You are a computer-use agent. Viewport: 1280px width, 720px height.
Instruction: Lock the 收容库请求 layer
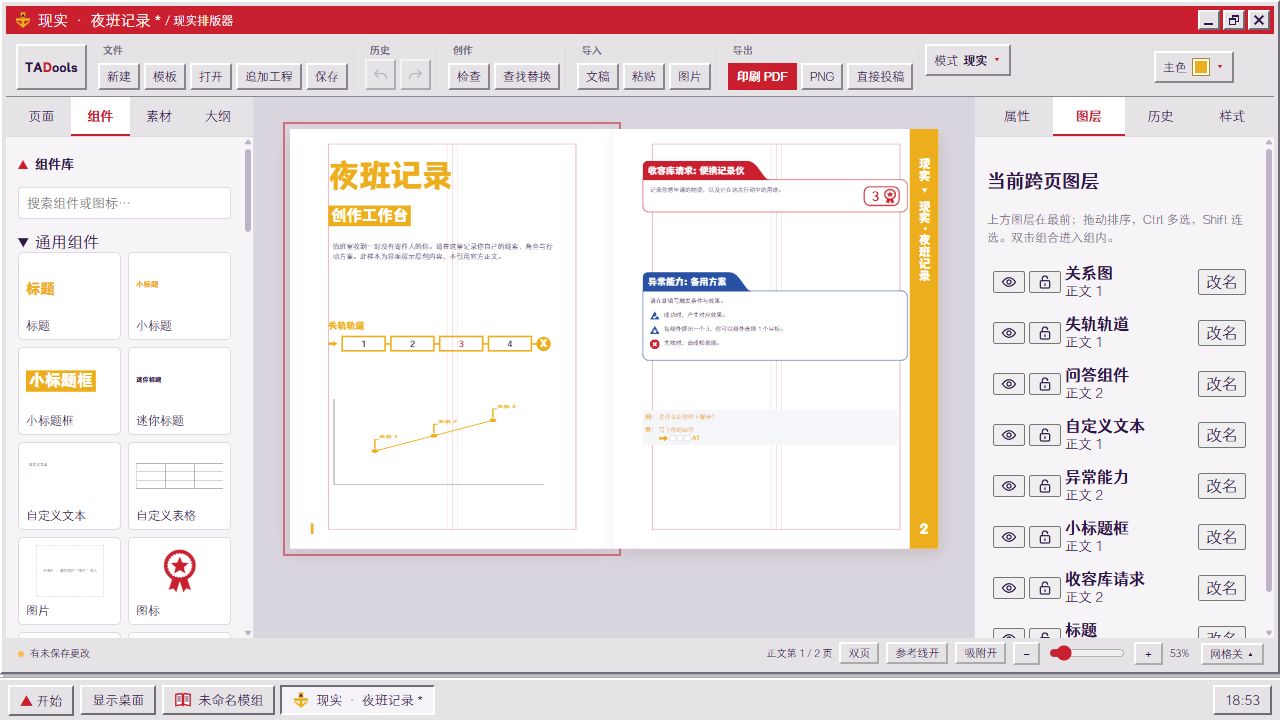tap(1045, 588)
